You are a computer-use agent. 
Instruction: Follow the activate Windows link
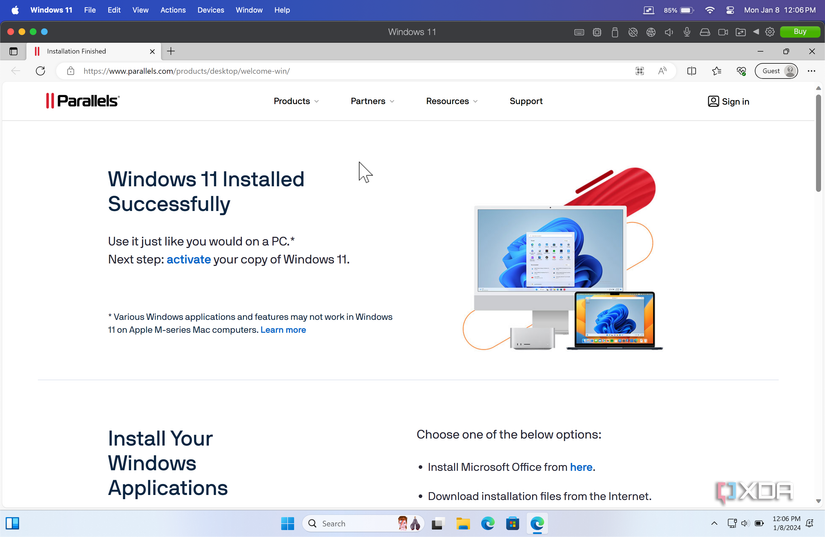(189, 259)
